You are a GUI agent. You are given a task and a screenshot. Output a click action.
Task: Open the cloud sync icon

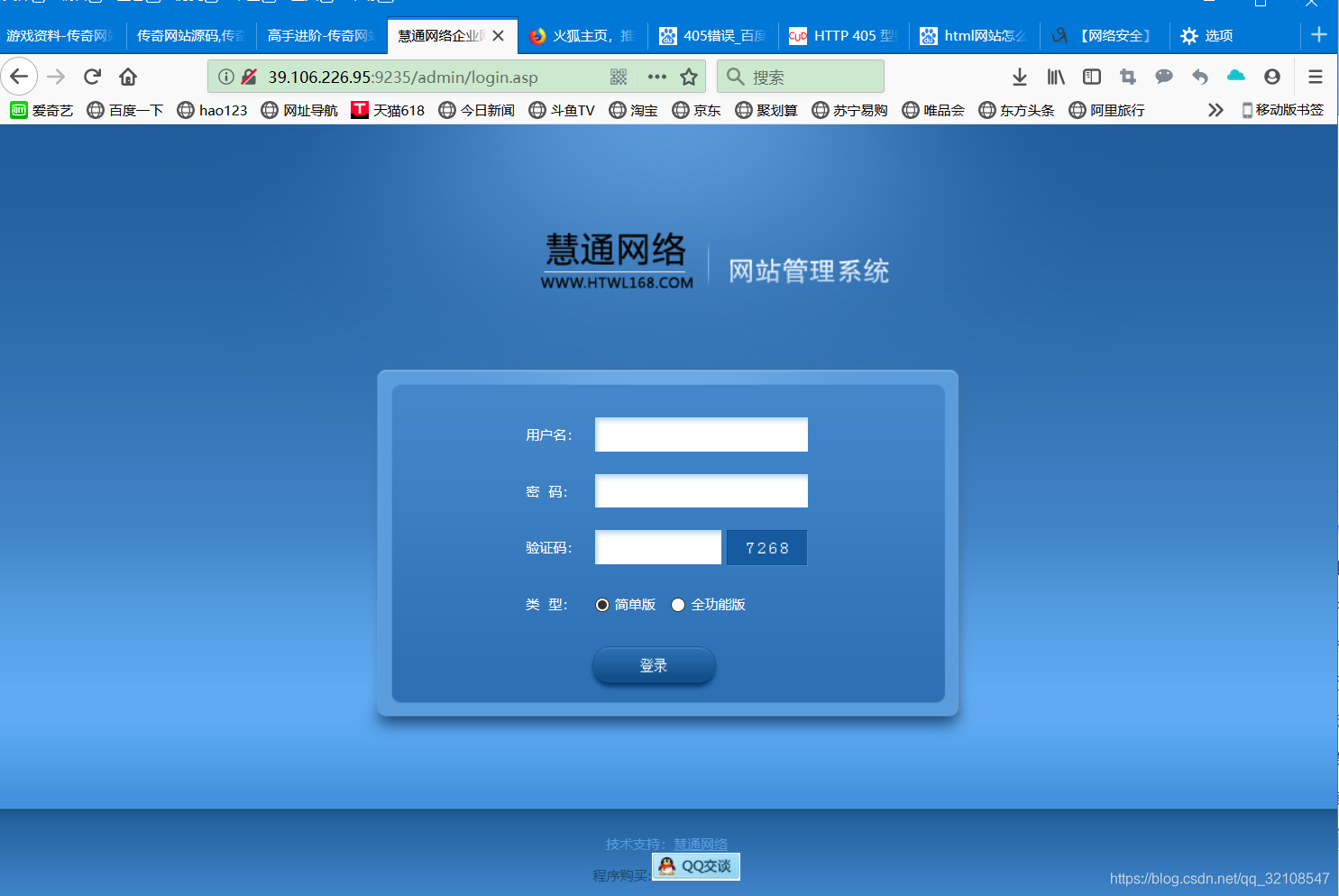pos(1236,76)
